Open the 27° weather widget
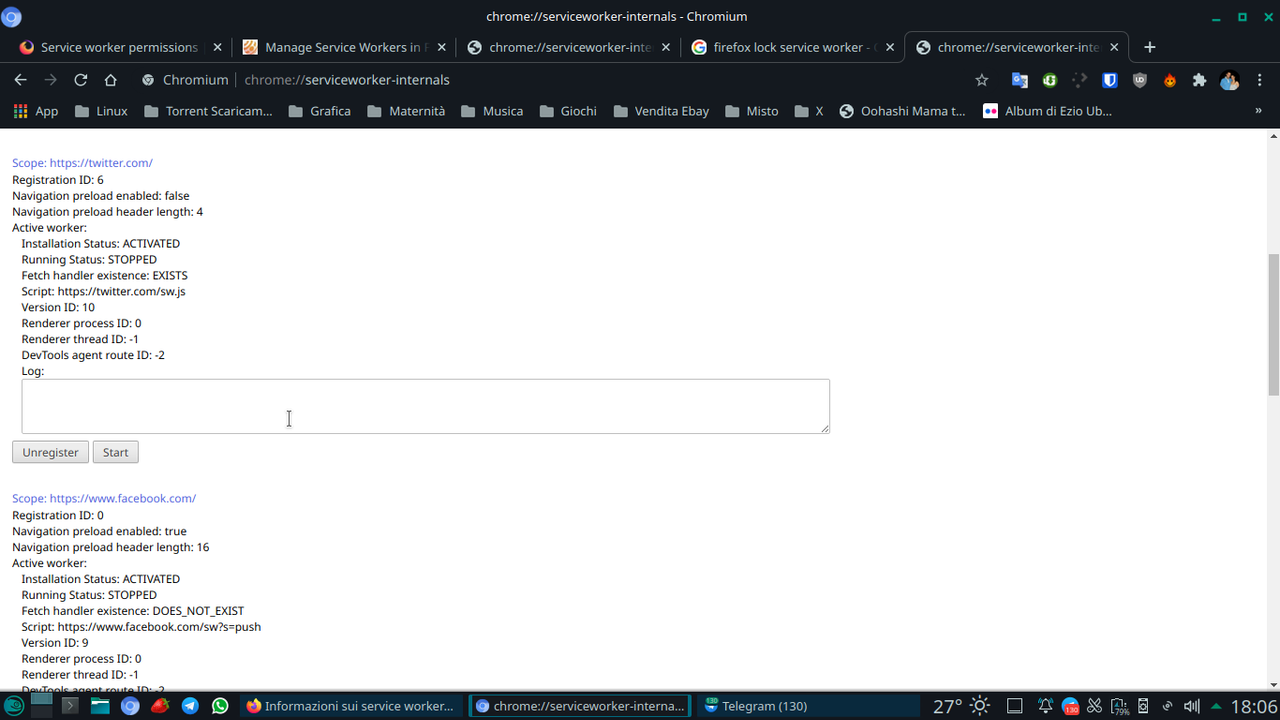This screenshot has height=720, width=1280. (962, 706)
